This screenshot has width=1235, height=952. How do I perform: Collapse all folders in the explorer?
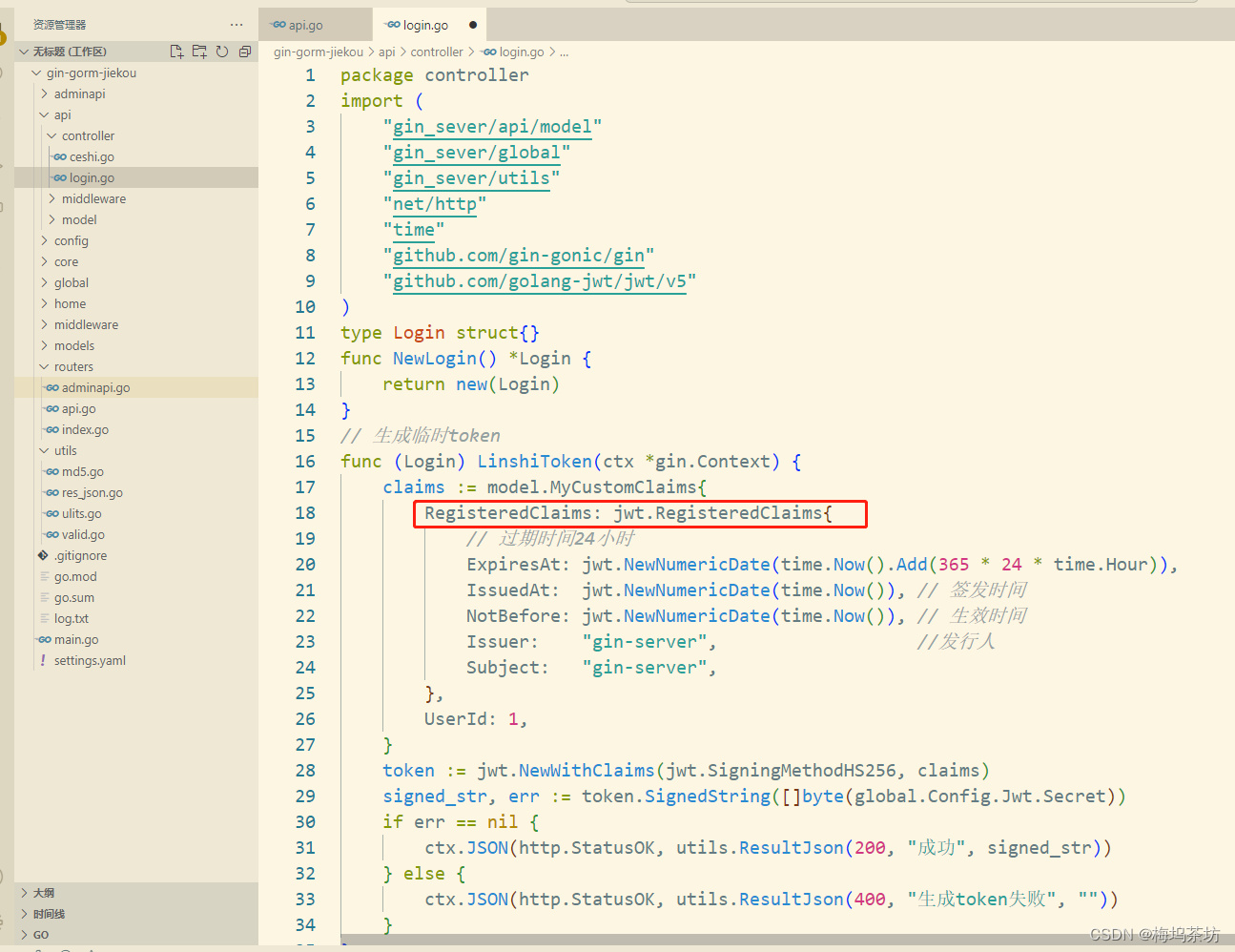[245, 51]
